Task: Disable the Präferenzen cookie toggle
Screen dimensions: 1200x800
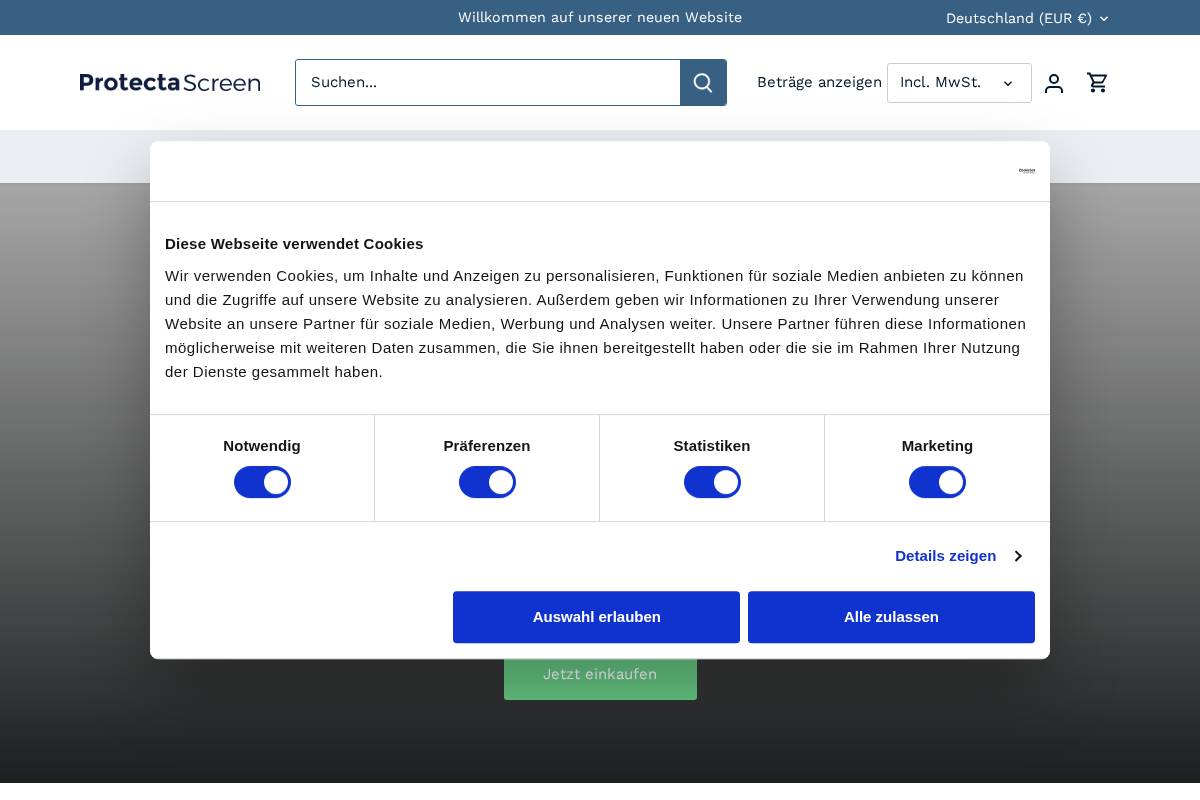Action: (487, 482)
